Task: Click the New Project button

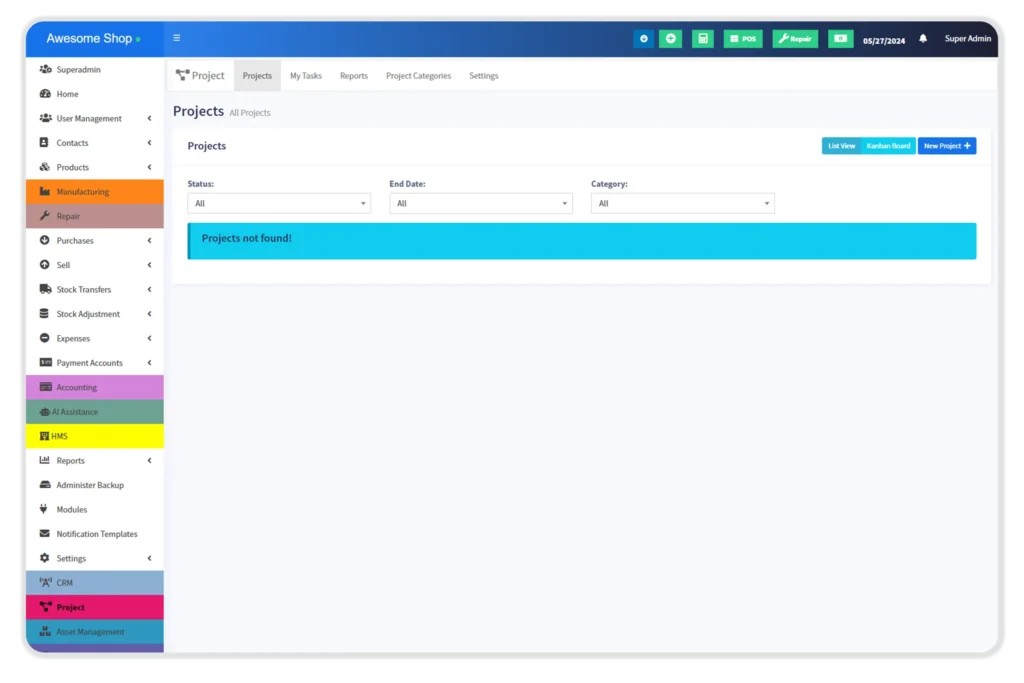Action: point(946,146)
